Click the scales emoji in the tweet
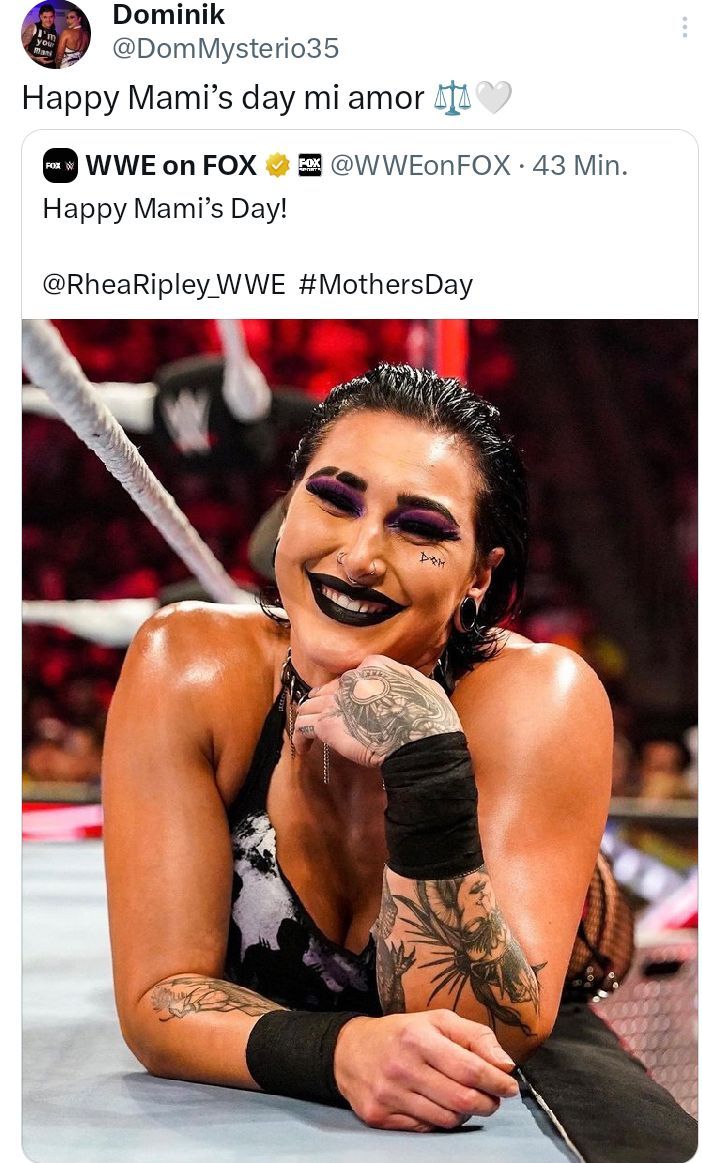Viewport: 702px width, 1163px height. 453,98
